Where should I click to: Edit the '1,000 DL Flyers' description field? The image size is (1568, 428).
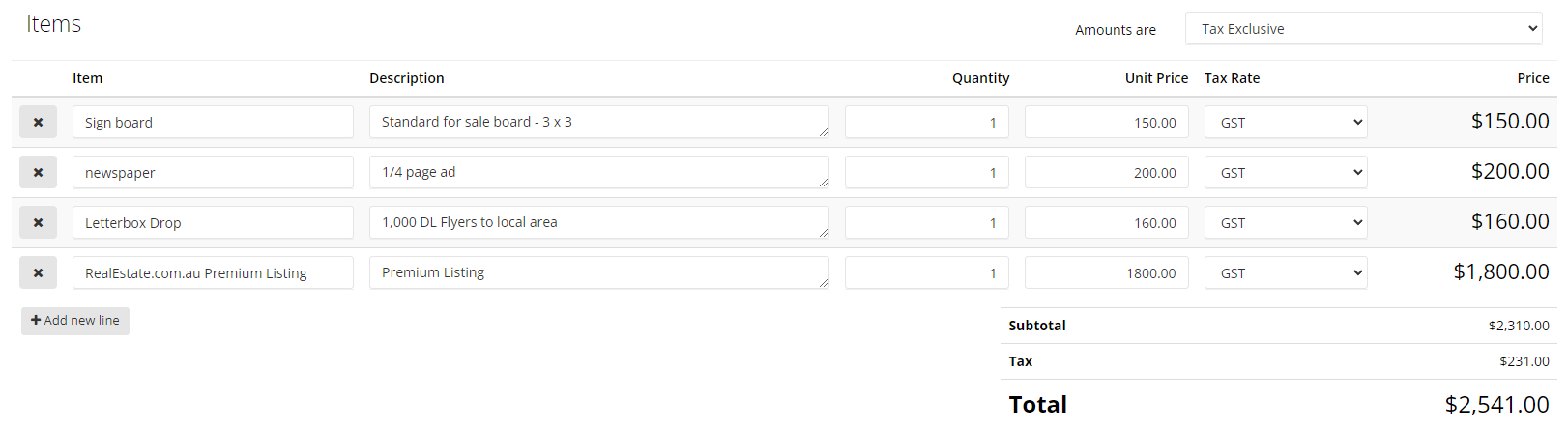(x=598, y=222)
